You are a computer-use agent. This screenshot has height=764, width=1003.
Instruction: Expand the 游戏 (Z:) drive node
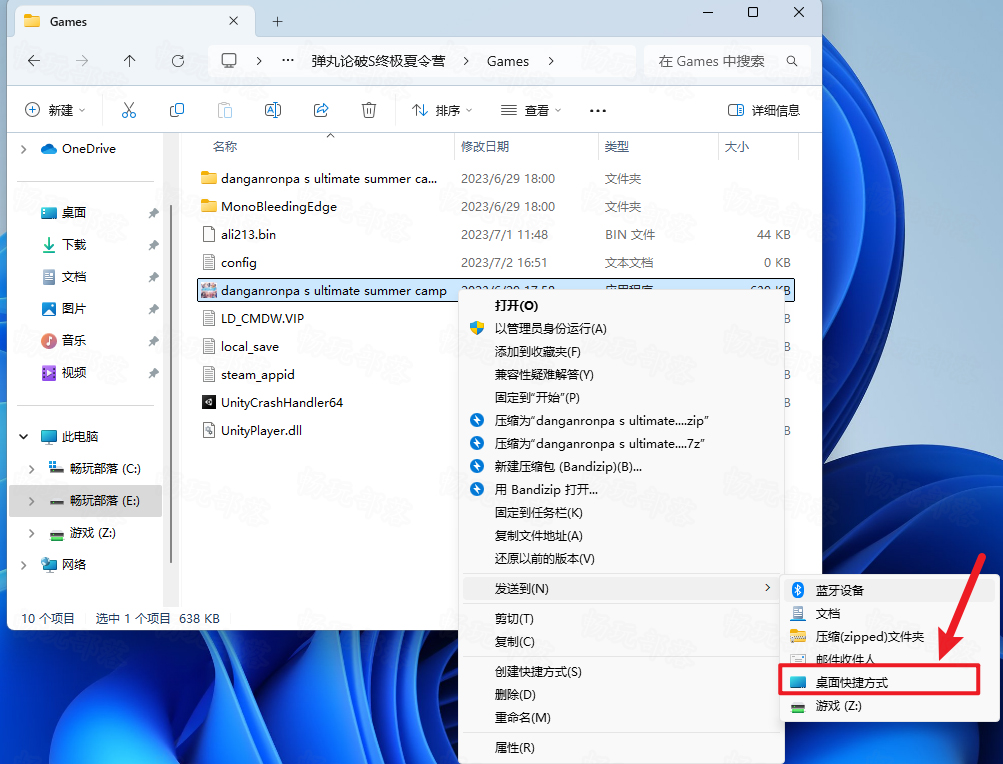[31, 533]
